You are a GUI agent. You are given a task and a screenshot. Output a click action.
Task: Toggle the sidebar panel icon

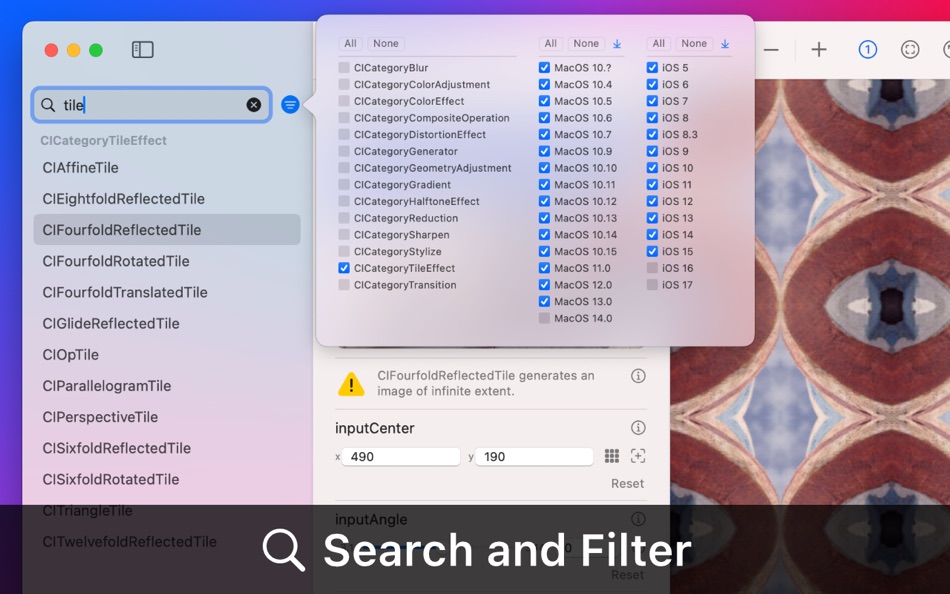143,50
